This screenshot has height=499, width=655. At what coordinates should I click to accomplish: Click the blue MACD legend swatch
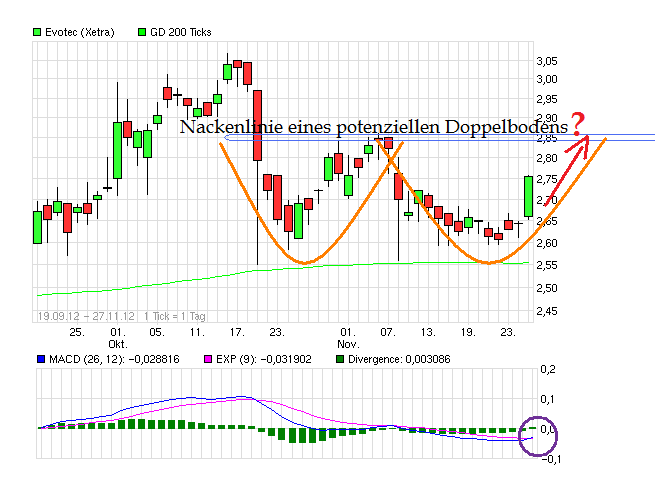click(41, 359)
